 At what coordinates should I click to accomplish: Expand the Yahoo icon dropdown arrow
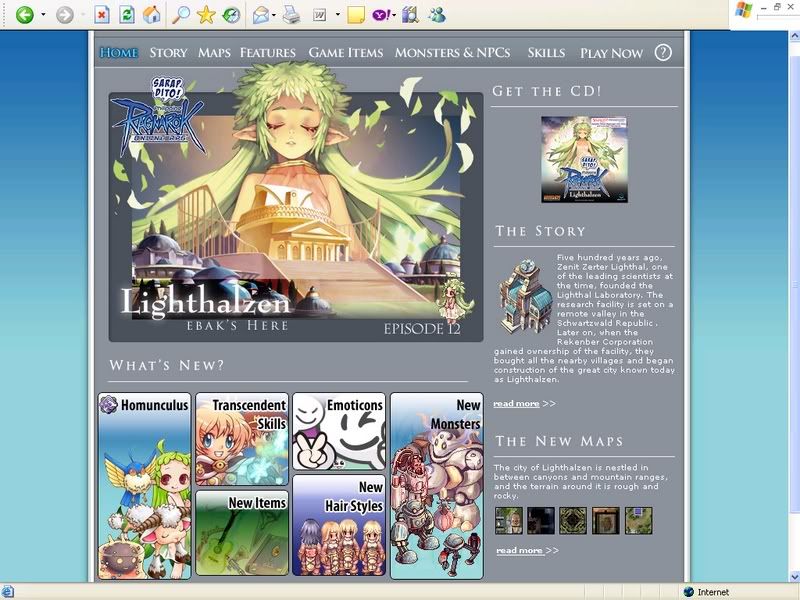(394, 15)
